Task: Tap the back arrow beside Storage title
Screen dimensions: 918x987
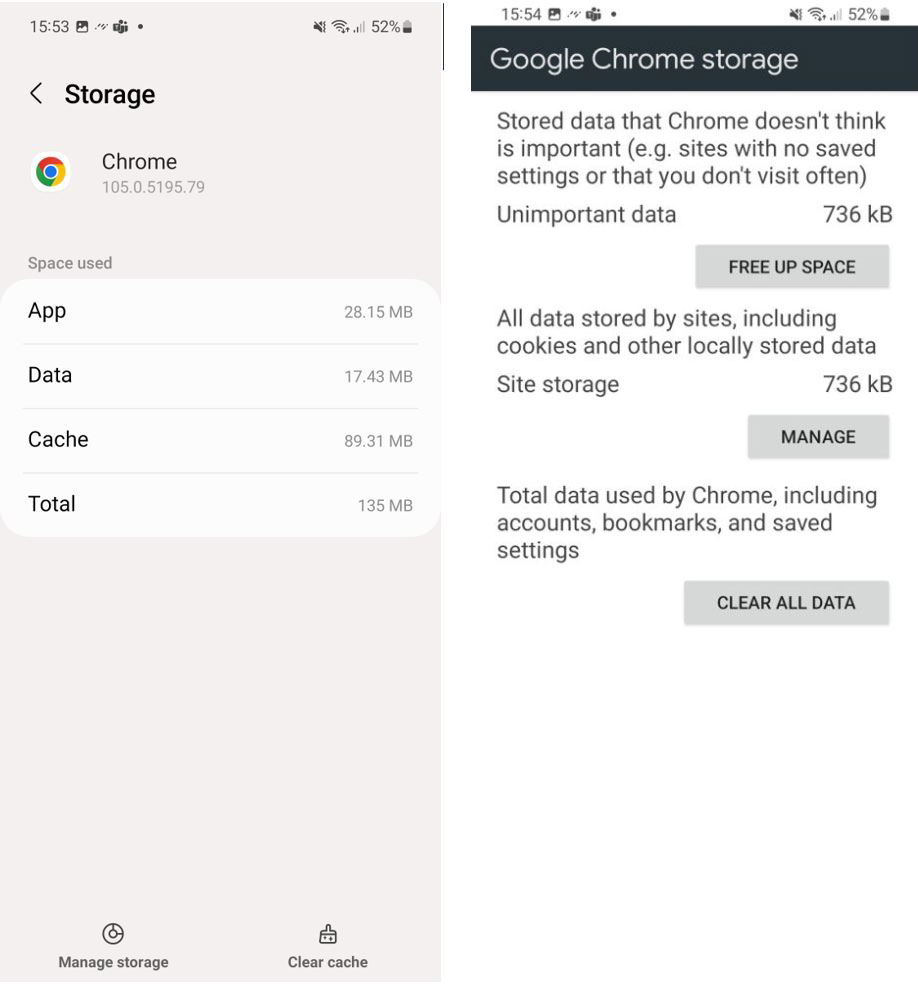Action: click(36, 94)
